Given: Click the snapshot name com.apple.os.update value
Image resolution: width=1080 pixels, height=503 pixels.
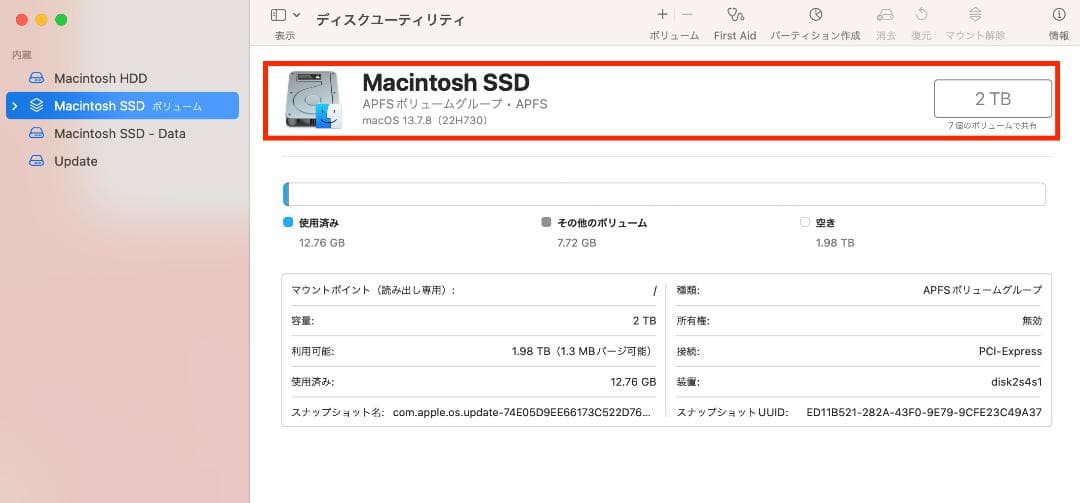Looking at the screenshot, I should point(521,412).
